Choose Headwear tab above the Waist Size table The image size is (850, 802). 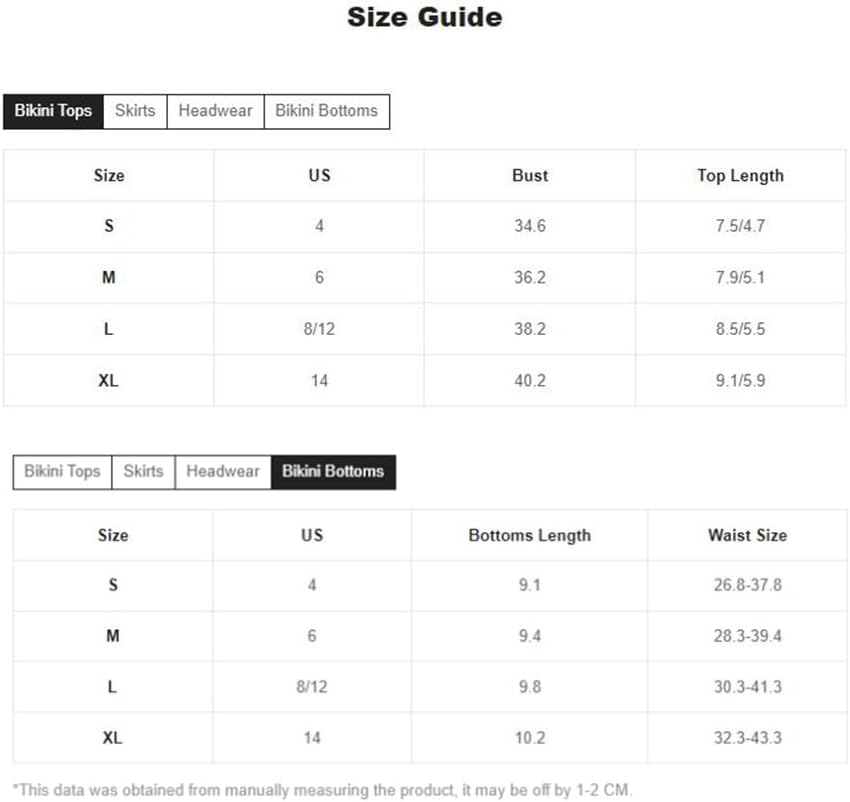click(x=223, y=472)
